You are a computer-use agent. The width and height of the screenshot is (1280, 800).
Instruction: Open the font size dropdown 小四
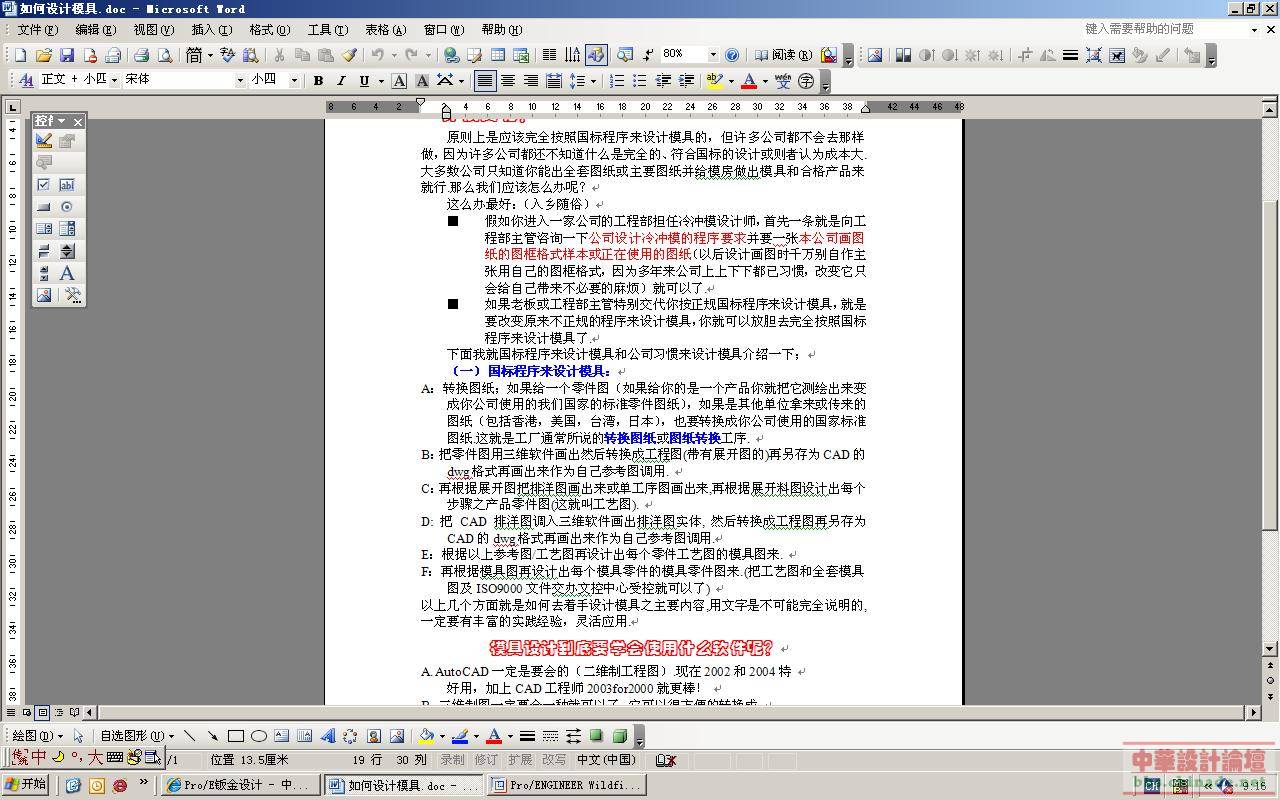pos(294,80)
